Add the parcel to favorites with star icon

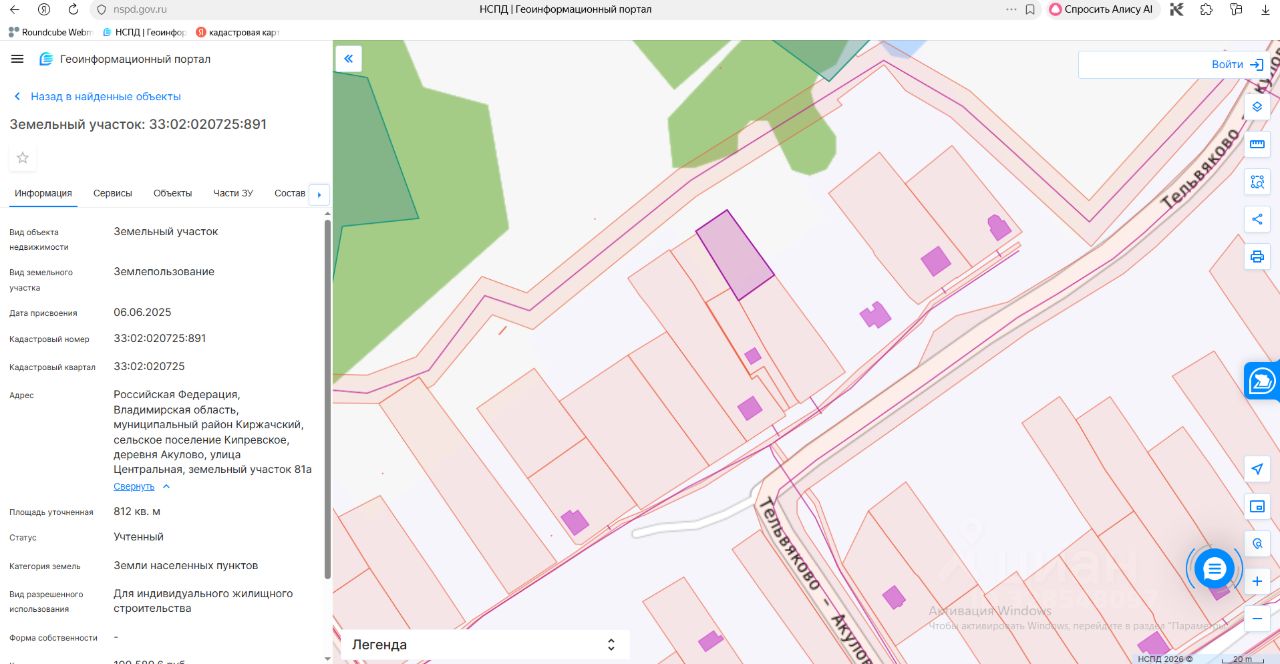23,157
